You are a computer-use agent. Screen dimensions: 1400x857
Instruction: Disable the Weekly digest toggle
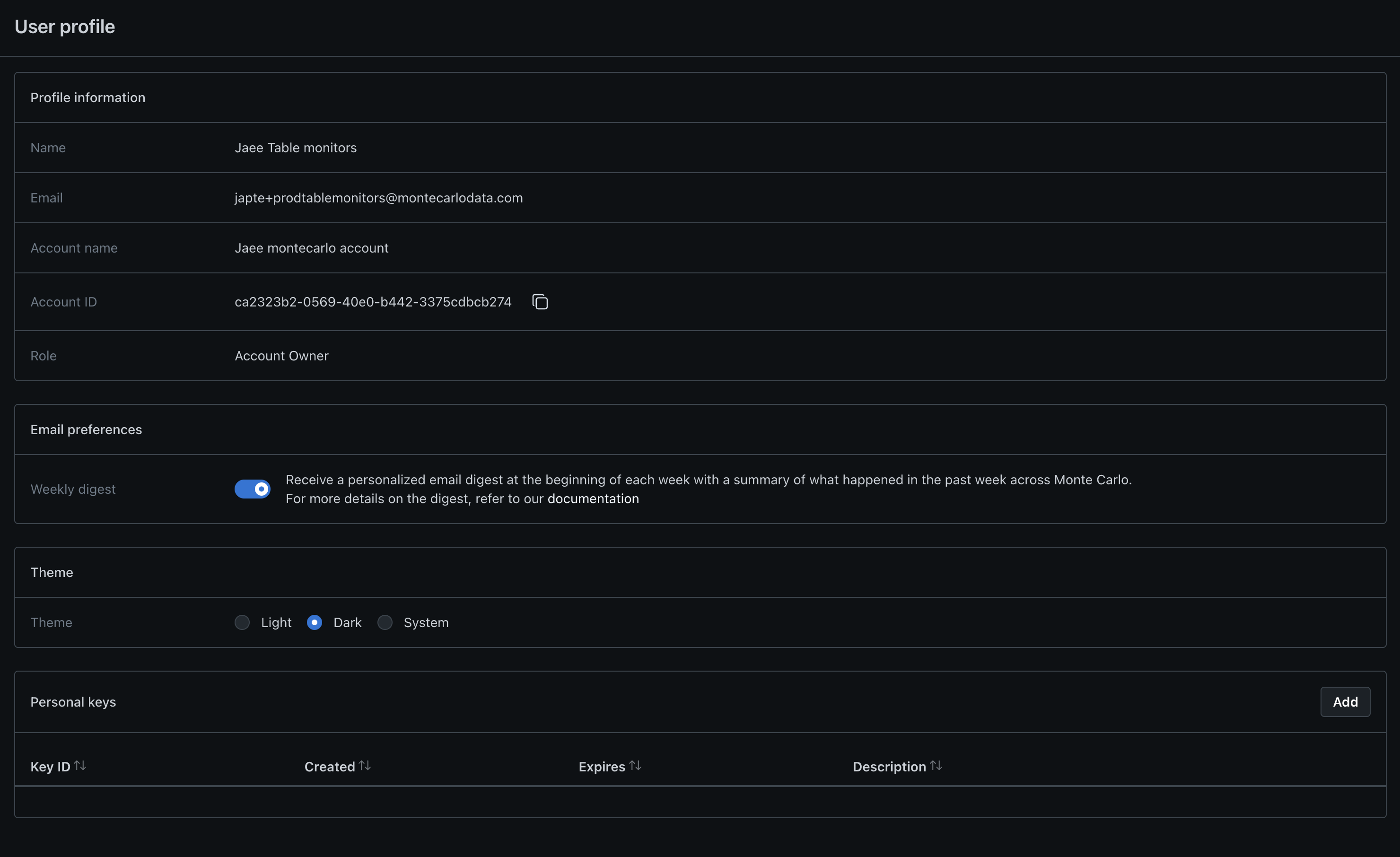click(x=252, y=489)
